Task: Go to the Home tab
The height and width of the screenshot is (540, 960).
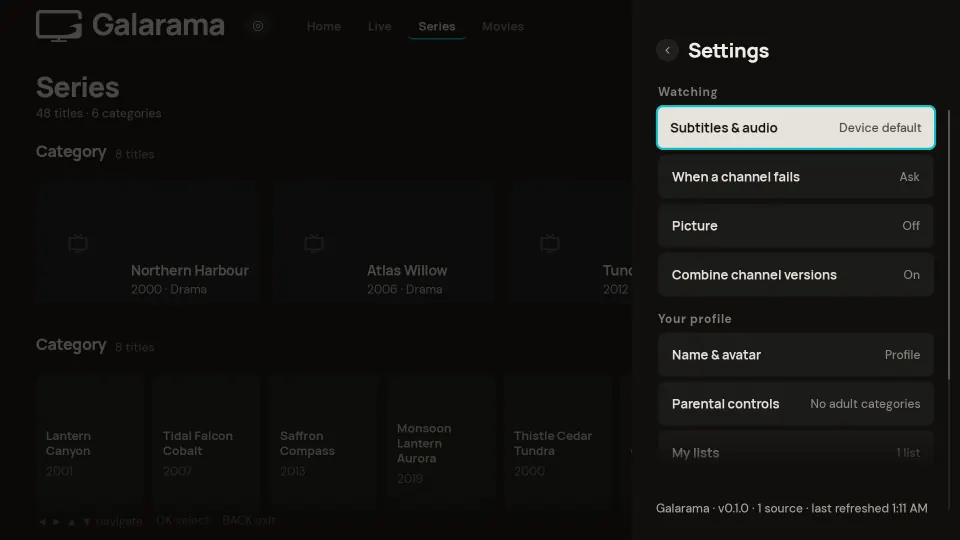Action: coord(324,26)
